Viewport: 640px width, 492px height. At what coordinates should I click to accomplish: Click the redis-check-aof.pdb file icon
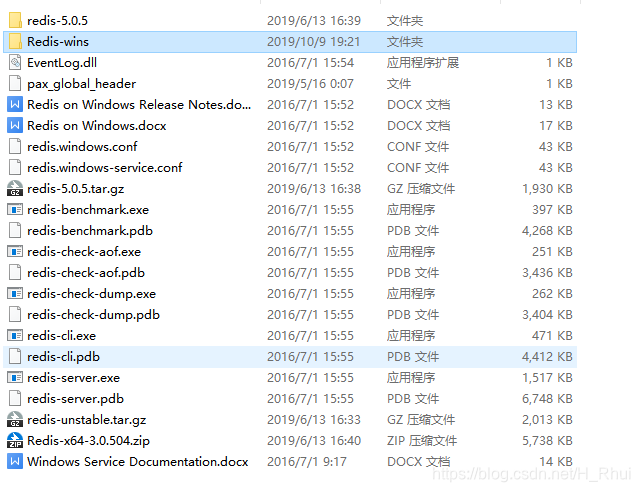point(15,272)
